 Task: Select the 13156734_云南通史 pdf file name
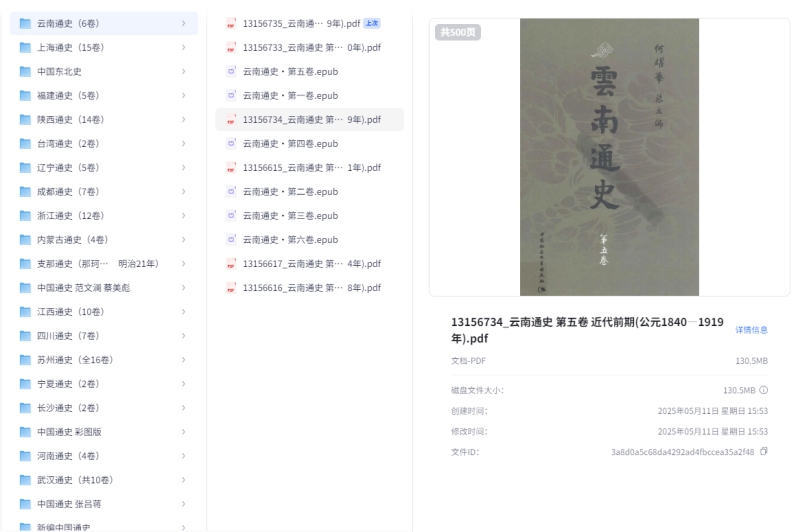pyautogui.click(x=312, y=119)
